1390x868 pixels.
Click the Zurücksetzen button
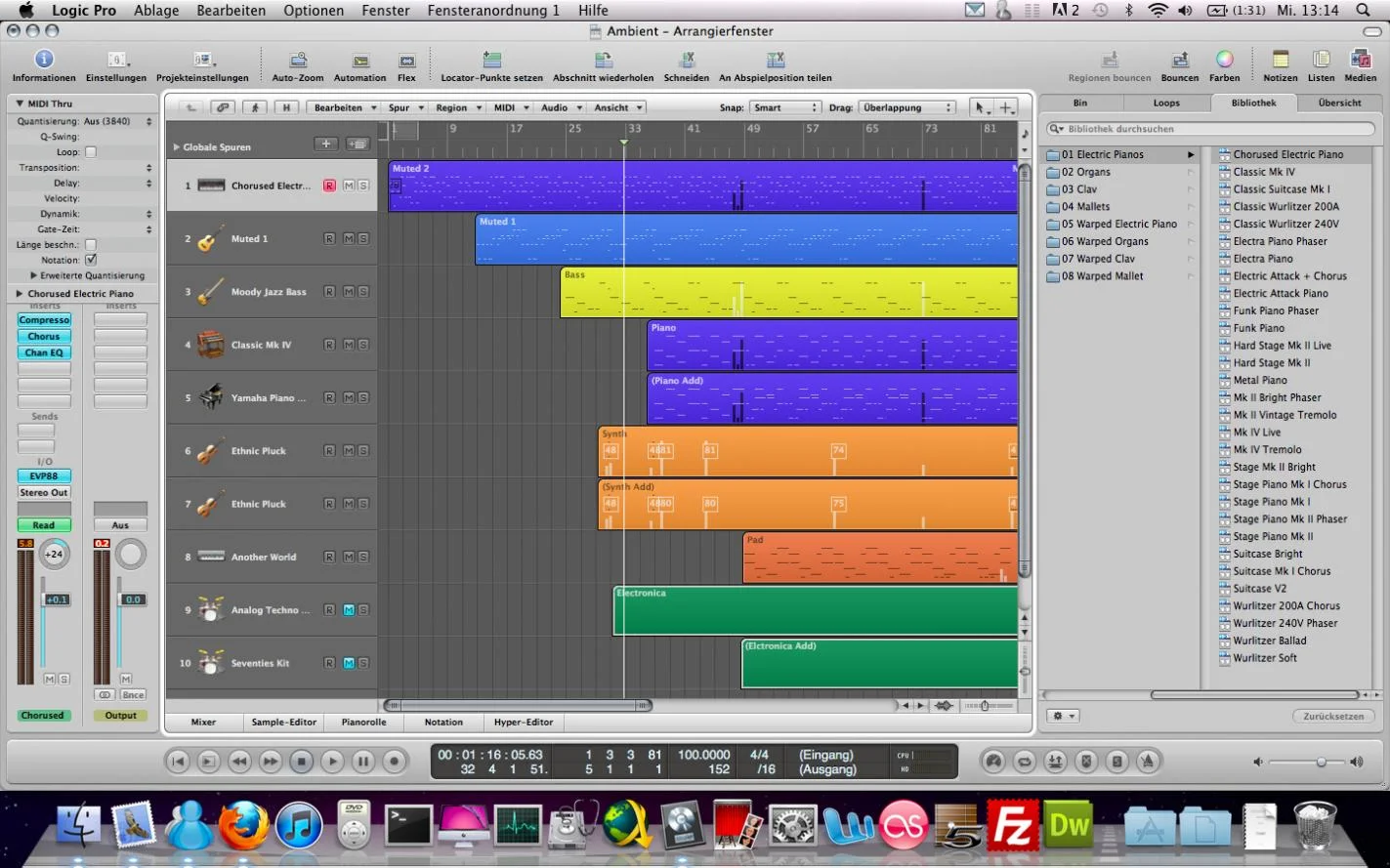[x=1333, y=716]
